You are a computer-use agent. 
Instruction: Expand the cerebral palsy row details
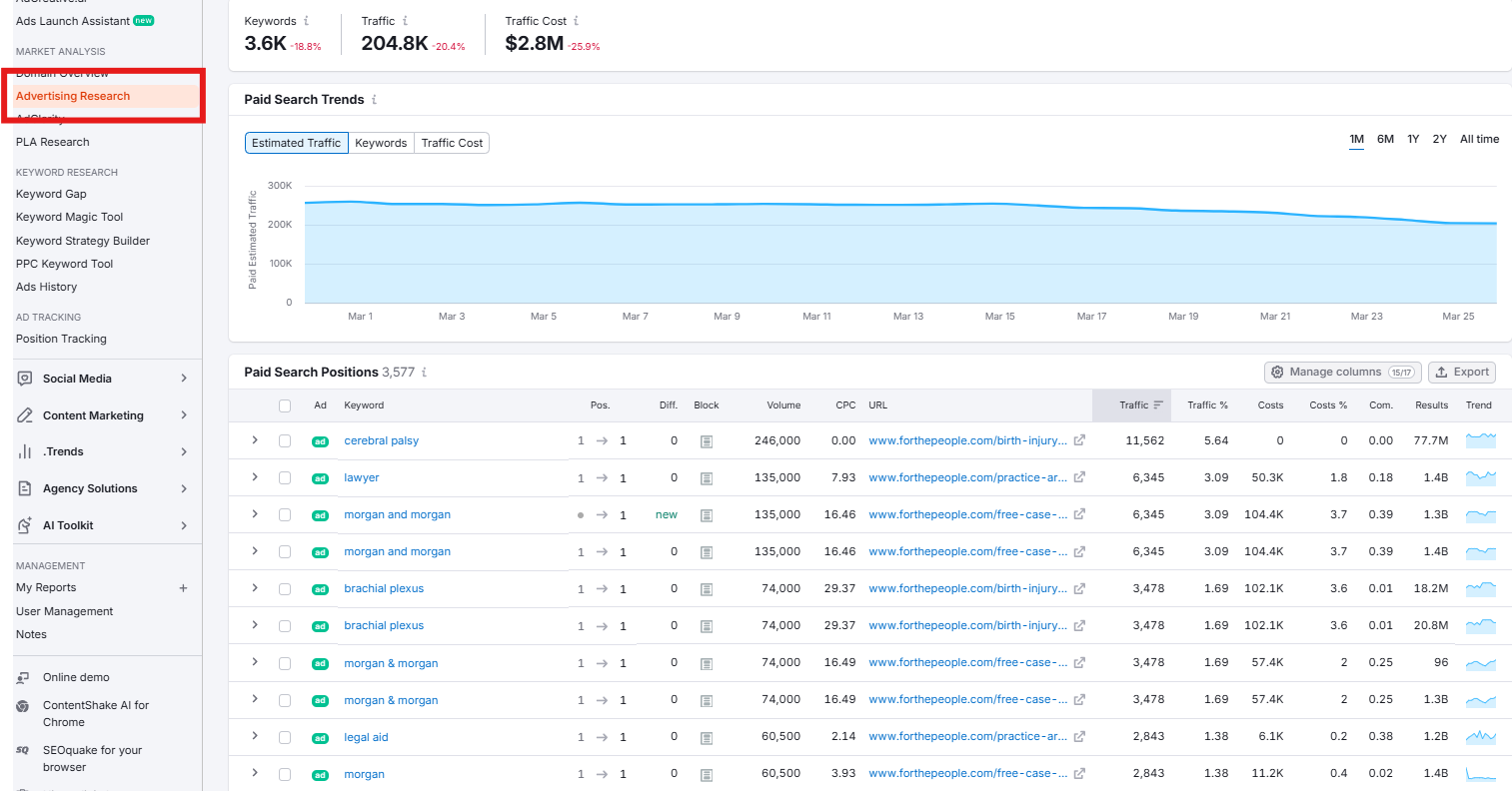(255, 439)
